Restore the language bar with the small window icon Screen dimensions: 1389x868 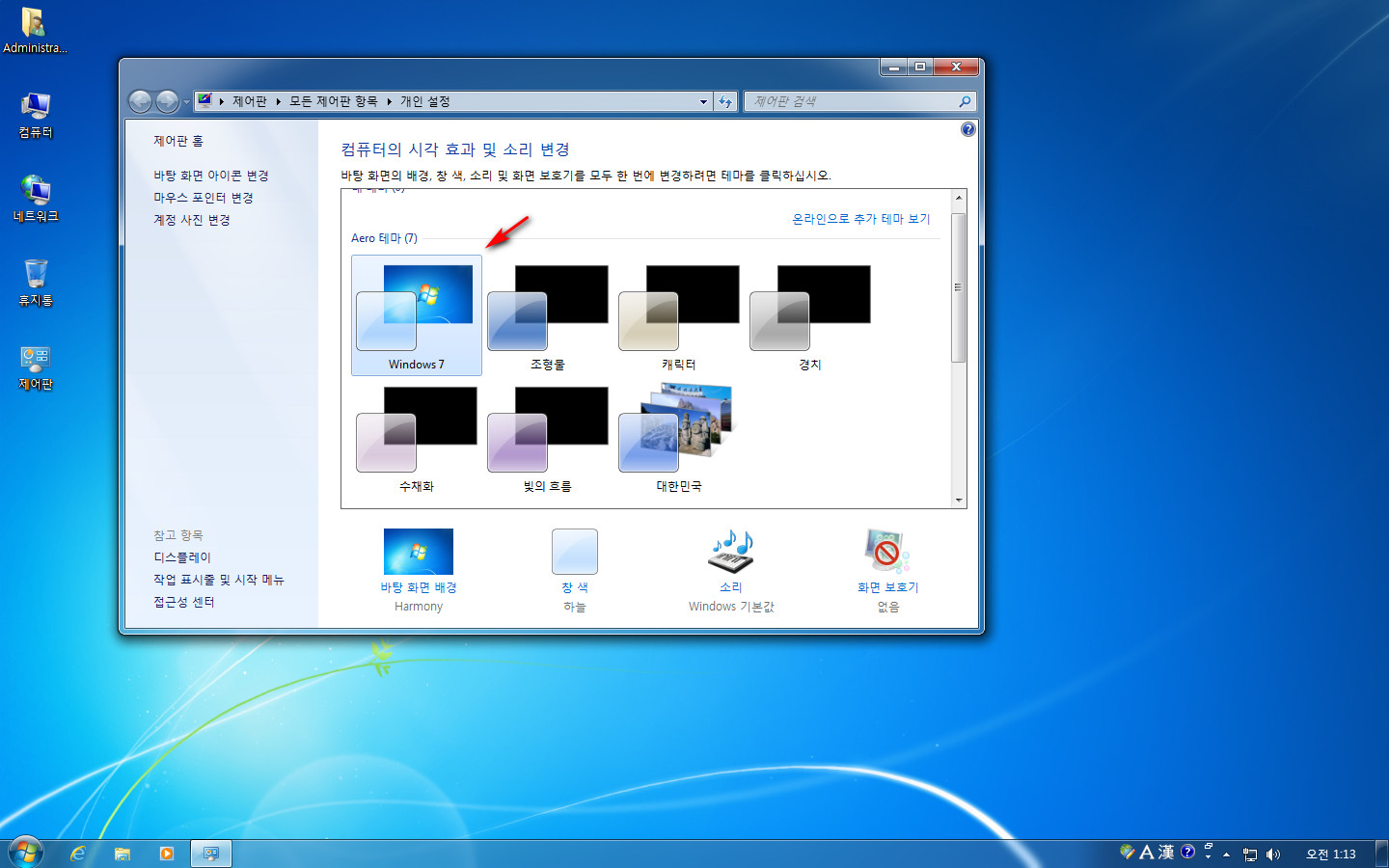1208,847
